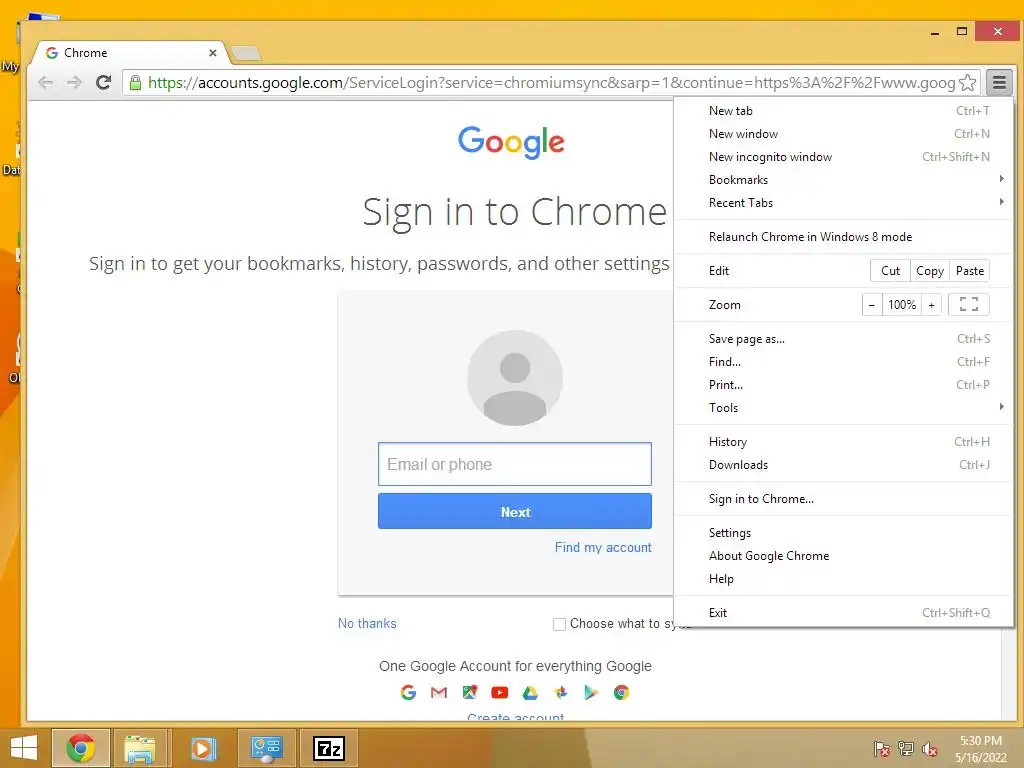Click the Google Maps service icon
This screenshot has width=1024, height=768.
[470, 692]
